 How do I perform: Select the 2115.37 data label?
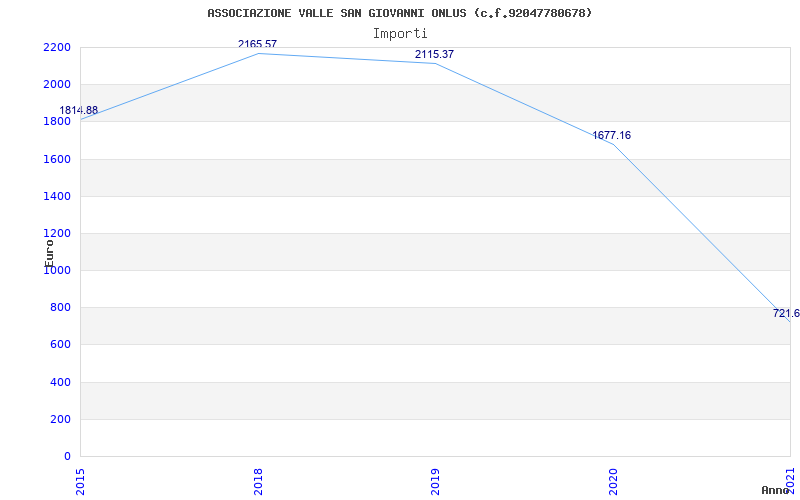point(434,55)
